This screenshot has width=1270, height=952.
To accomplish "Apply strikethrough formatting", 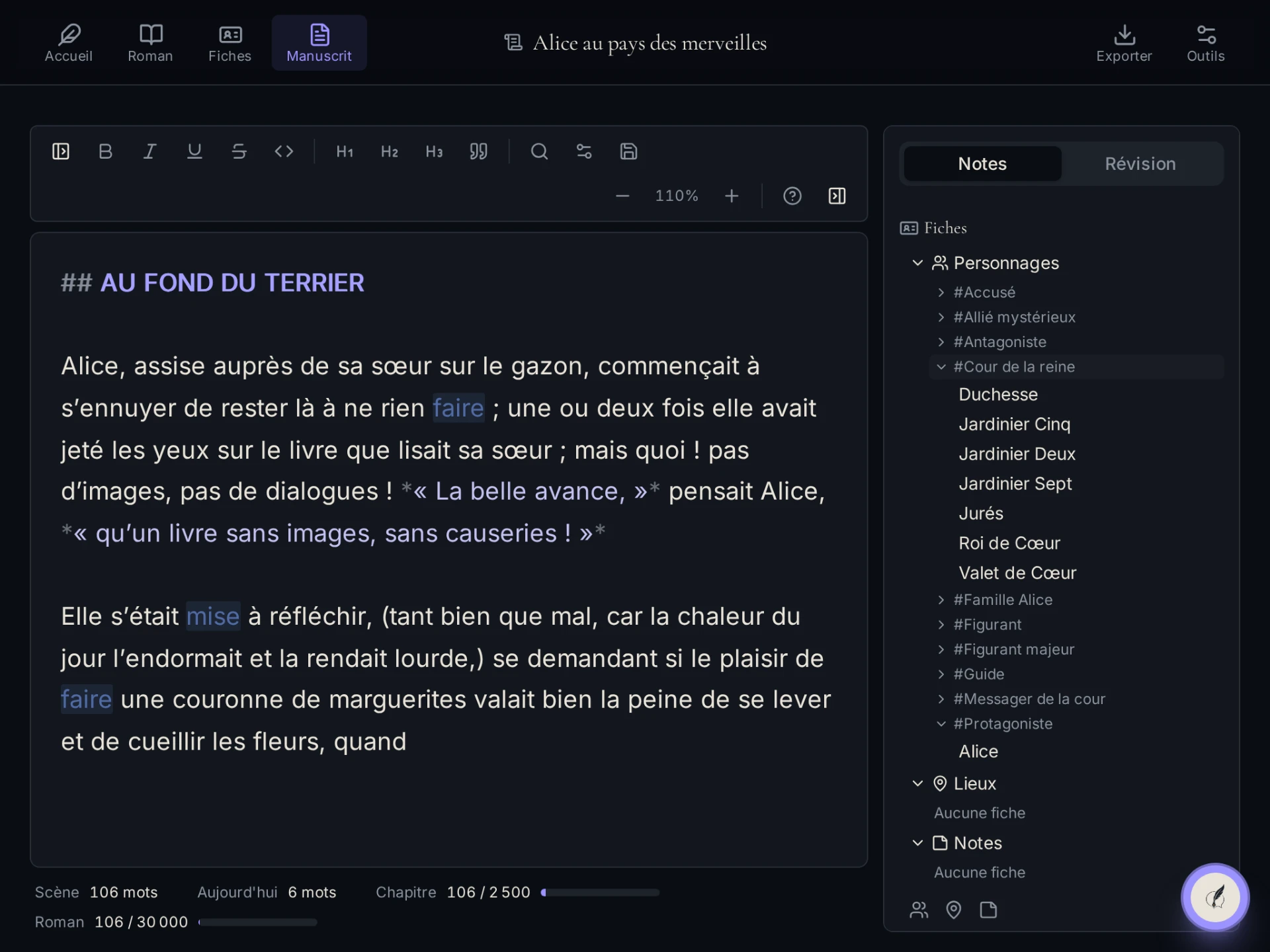I will coord(239,151).
